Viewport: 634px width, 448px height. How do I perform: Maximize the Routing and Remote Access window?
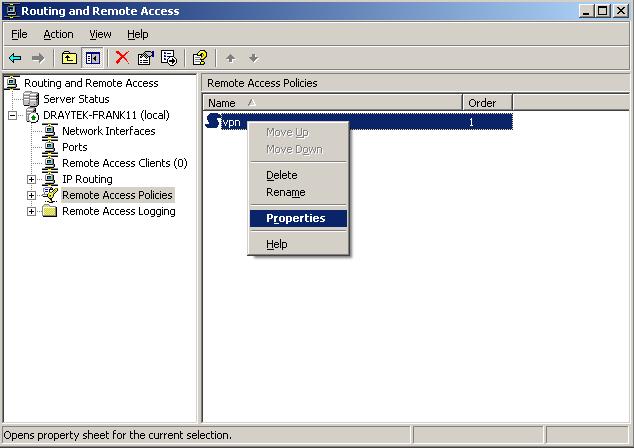point(602,11)
